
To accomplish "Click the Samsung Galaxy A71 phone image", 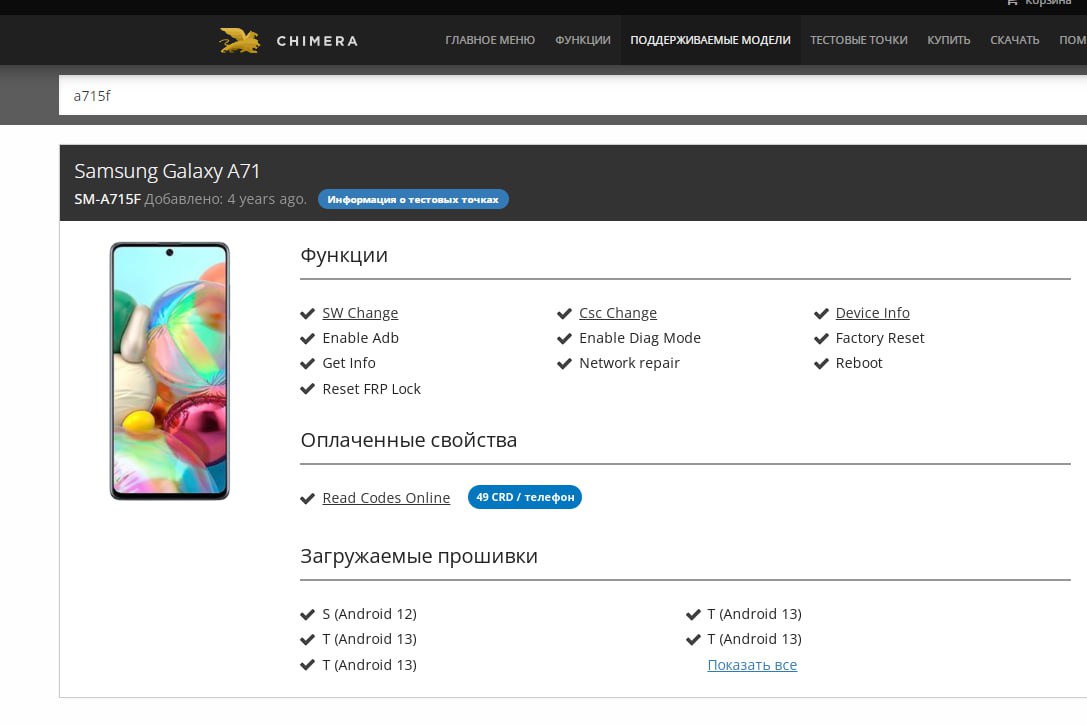I will click(x=170, y=371).
